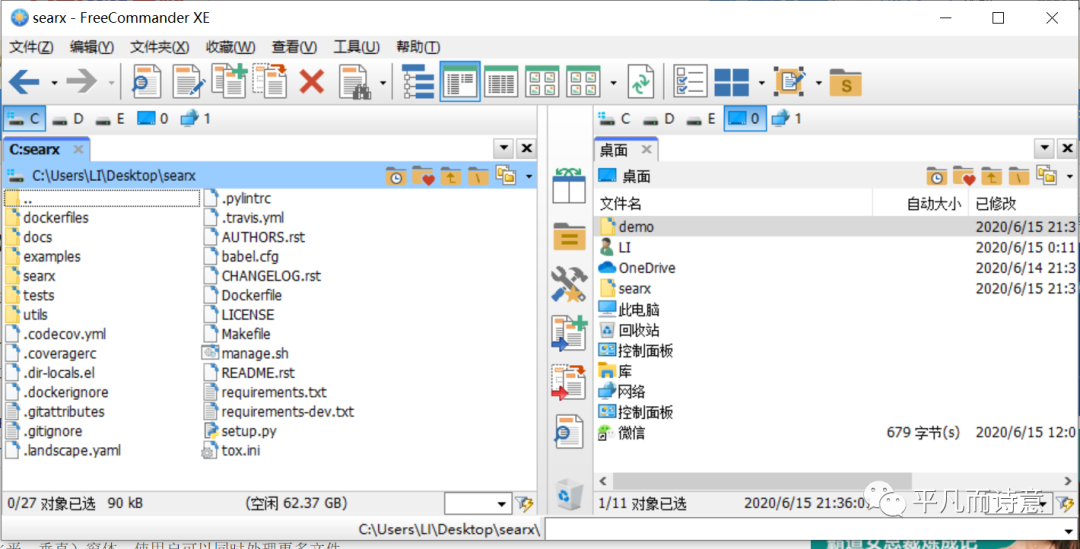Click the Back navigation arrow

click(24, 82)
